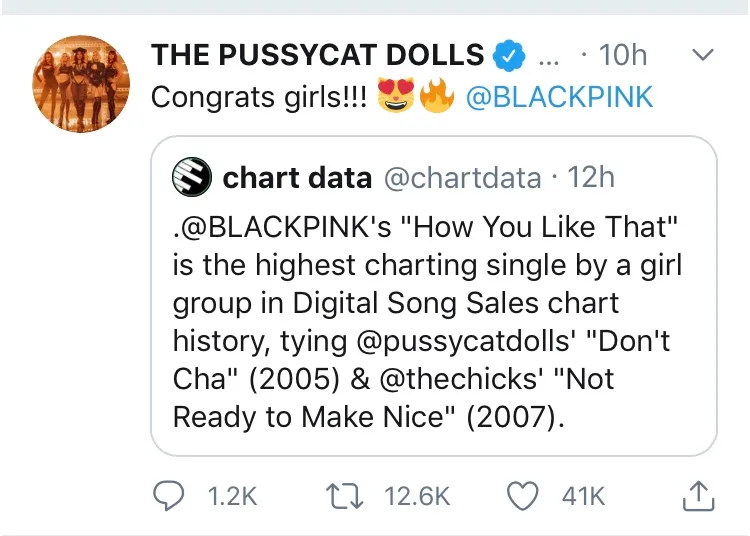Click the retweet arrows icon

pos(344,496)
